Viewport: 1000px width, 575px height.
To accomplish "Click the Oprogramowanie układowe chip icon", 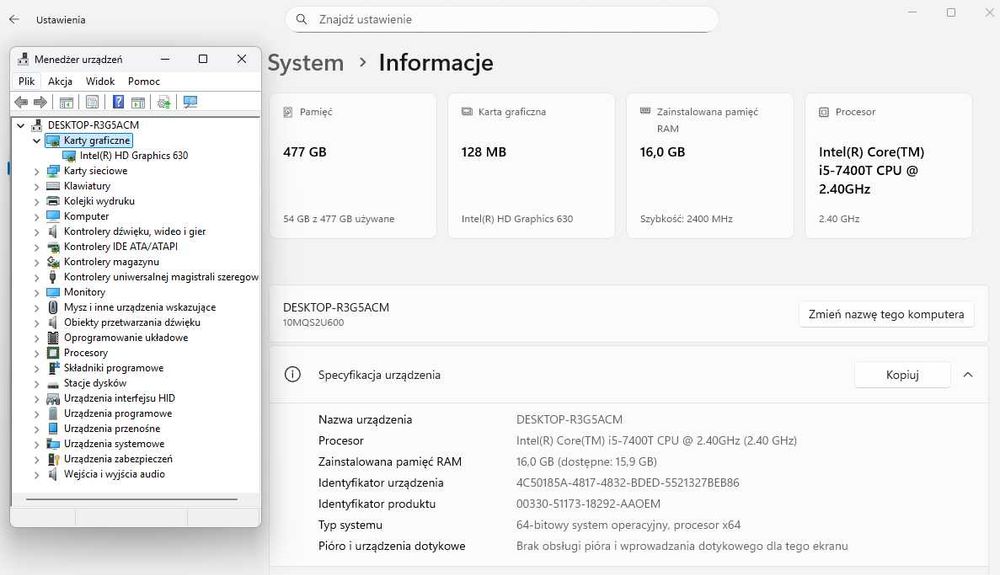I will (53, 337).
